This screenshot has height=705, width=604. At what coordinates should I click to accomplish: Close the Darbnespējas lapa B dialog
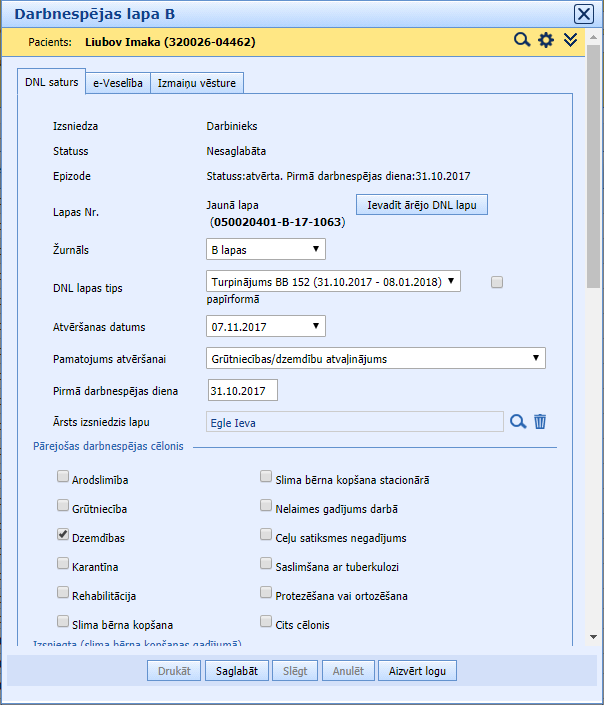coord(583,13)
